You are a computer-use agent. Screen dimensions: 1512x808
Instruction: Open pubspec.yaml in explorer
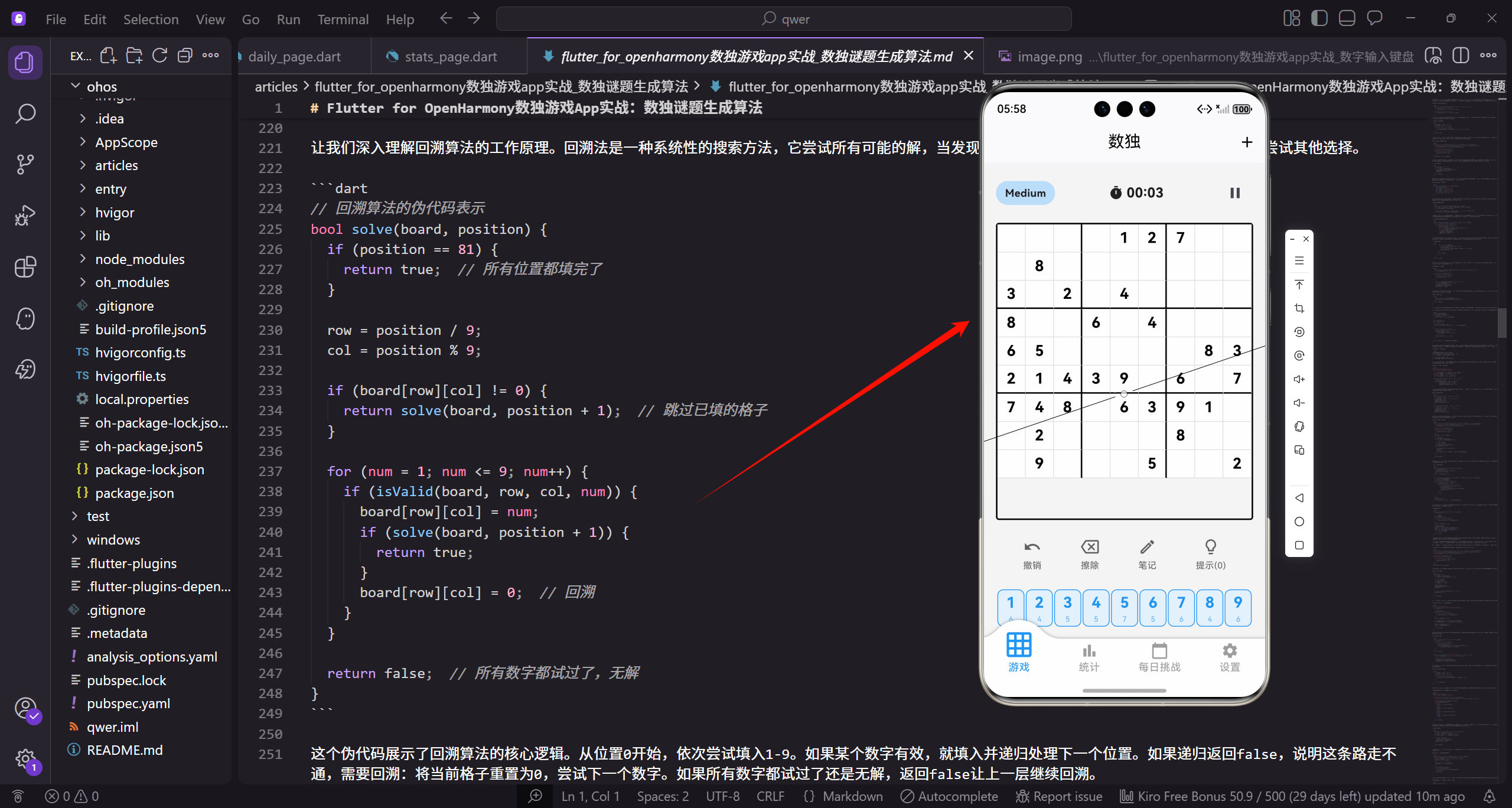[x=128, y=703]
